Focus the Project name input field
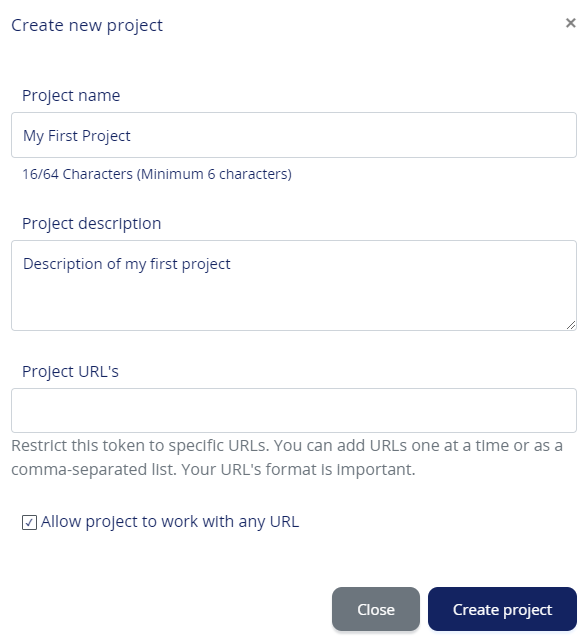The width and height of the screenshot is (588, 641). pyautogui.click(x=294, y=135)
